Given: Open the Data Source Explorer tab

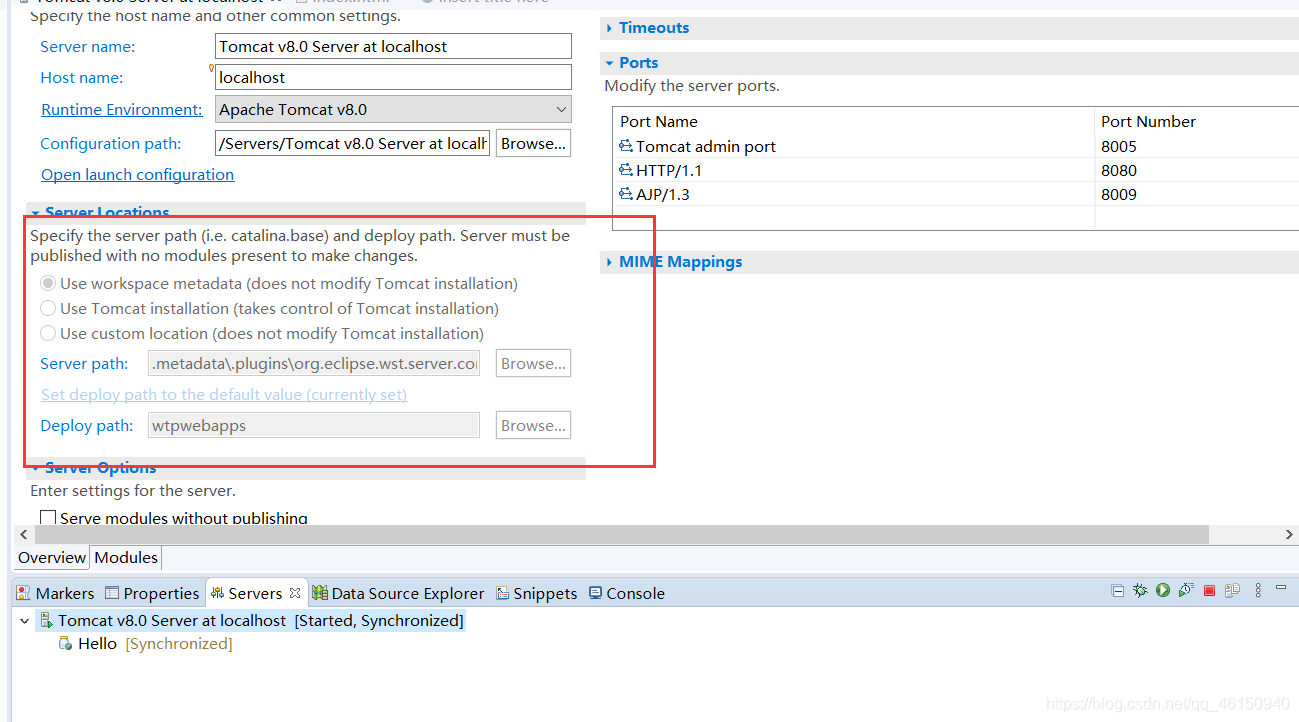Looking at the screenshot, I should point(398,593).
